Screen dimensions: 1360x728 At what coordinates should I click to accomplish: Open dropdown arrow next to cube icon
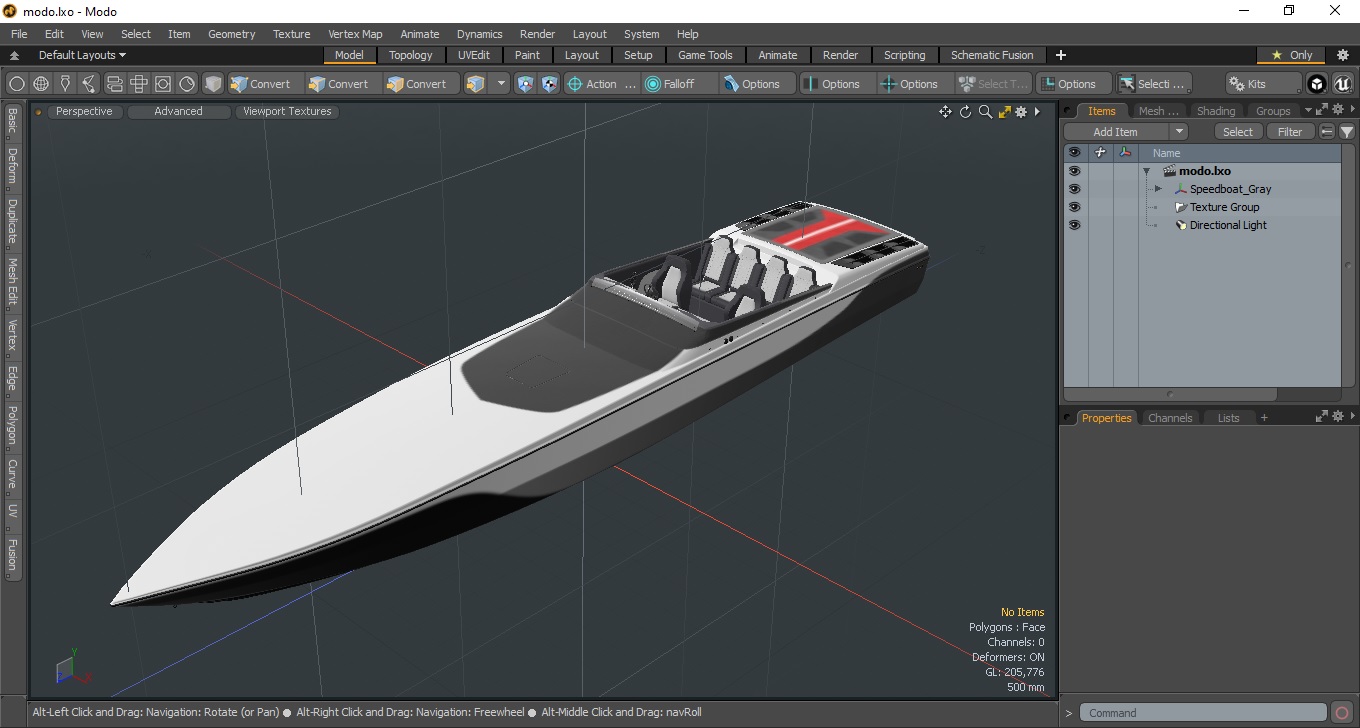point(502,84)
